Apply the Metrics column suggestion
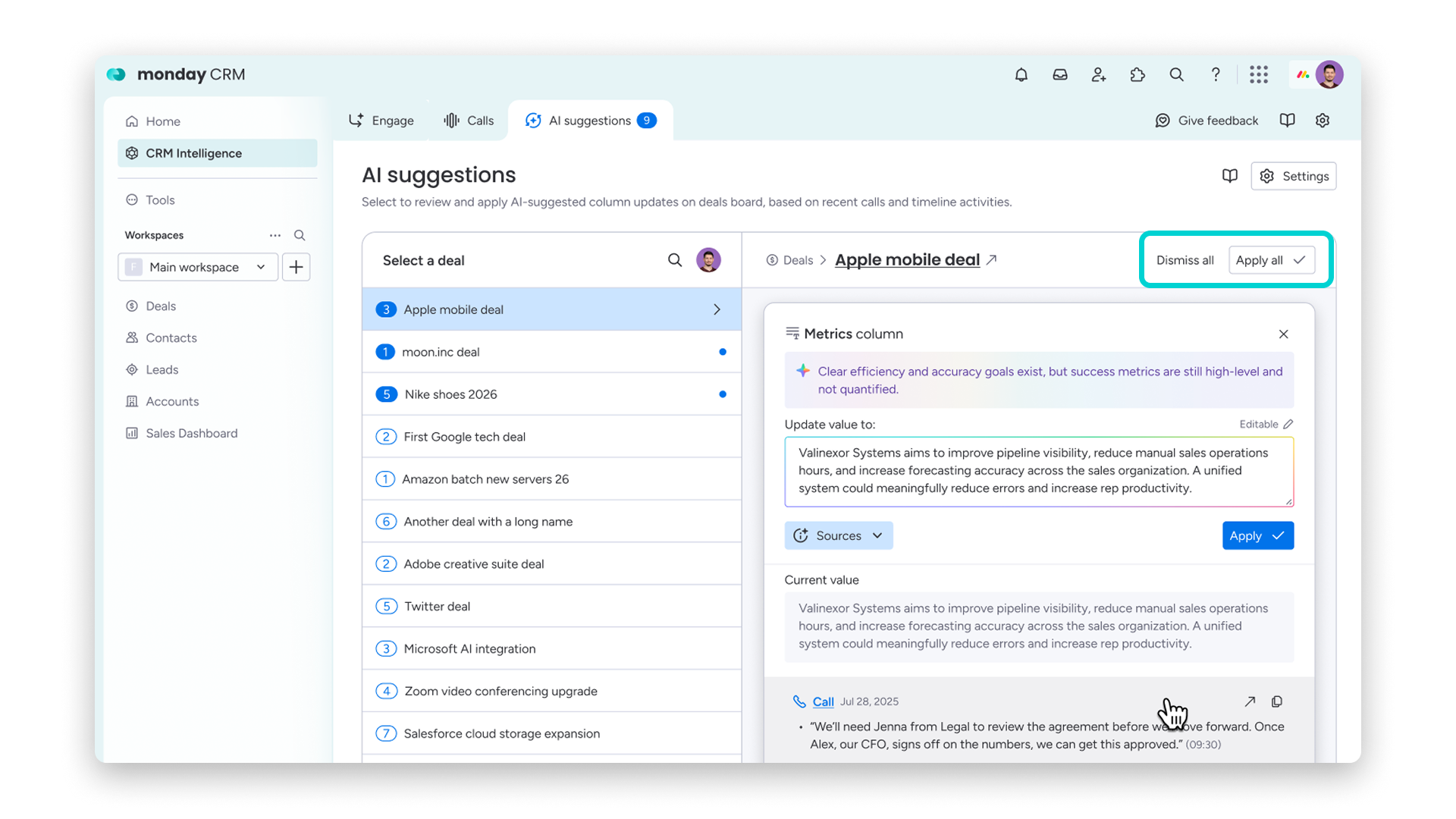The width and height of the screenshot is (1456, 819). point(1258,535)
